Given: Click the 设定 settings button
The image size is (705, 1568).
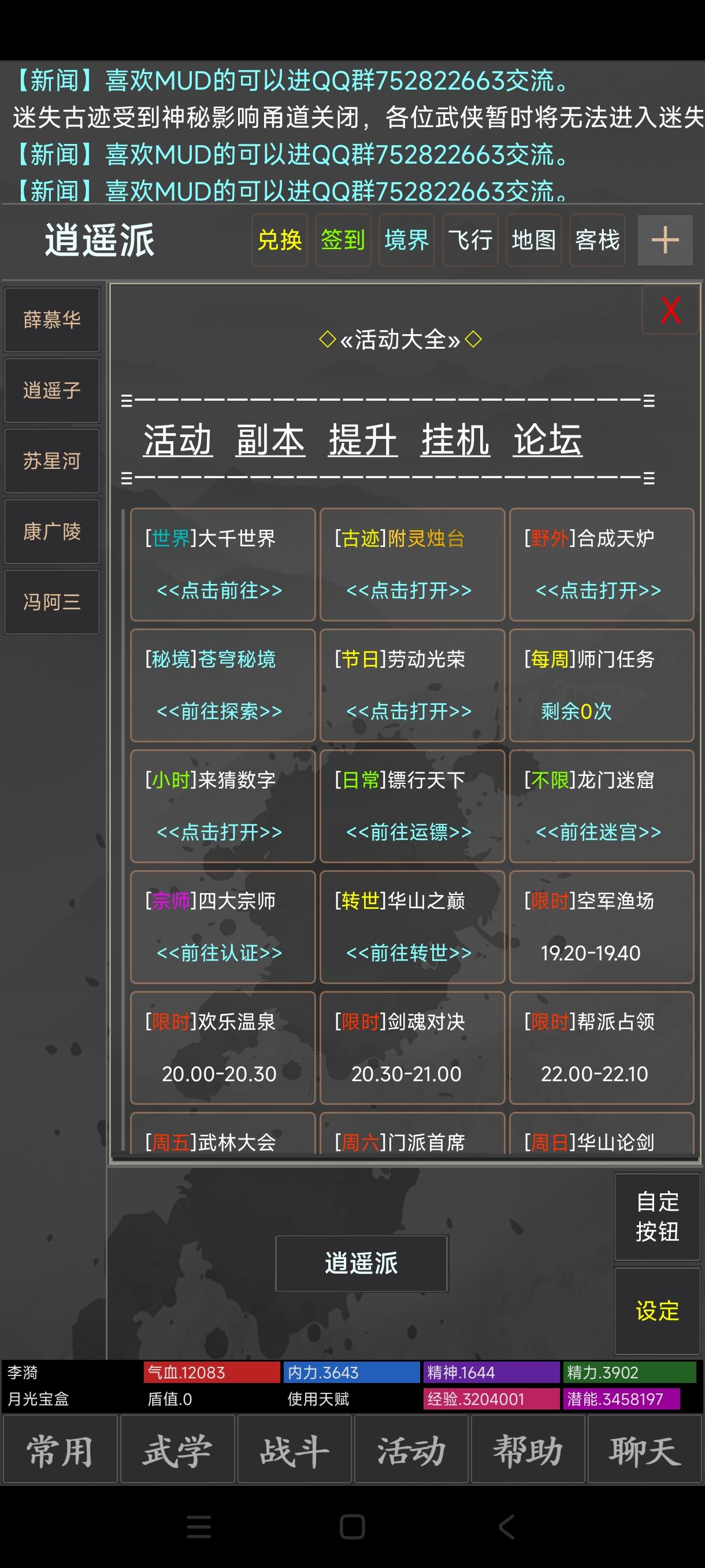Looking at the screenshot, I should click(657, 1311).
